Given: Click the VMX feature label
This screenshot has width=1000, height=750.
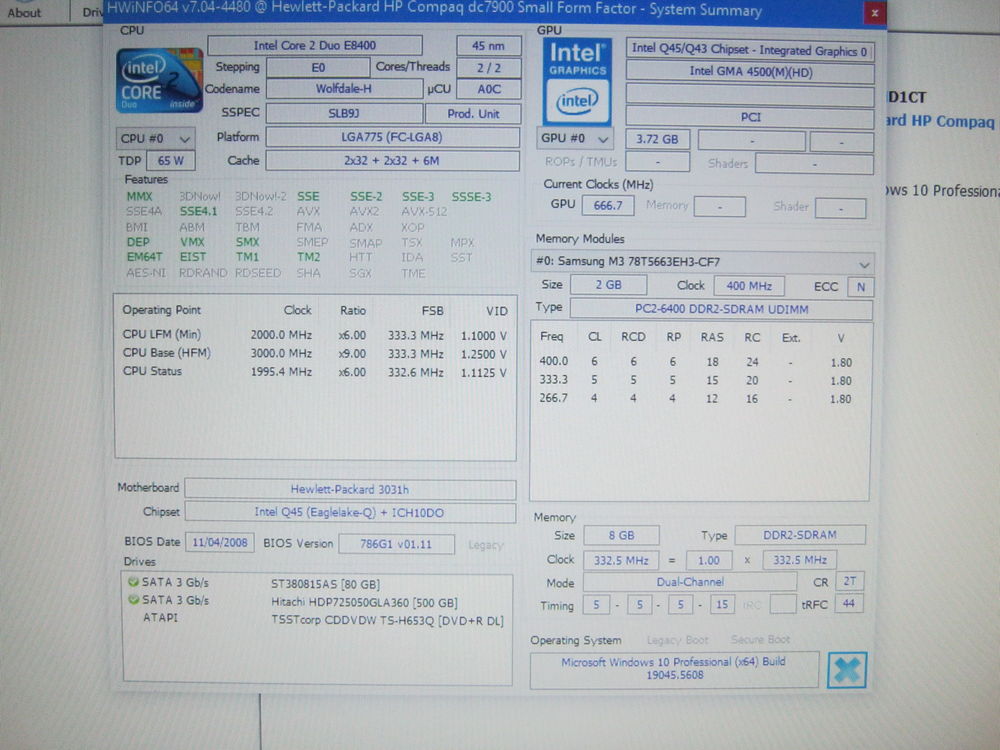Looking at the screenshot, I should tap(192, 242).
